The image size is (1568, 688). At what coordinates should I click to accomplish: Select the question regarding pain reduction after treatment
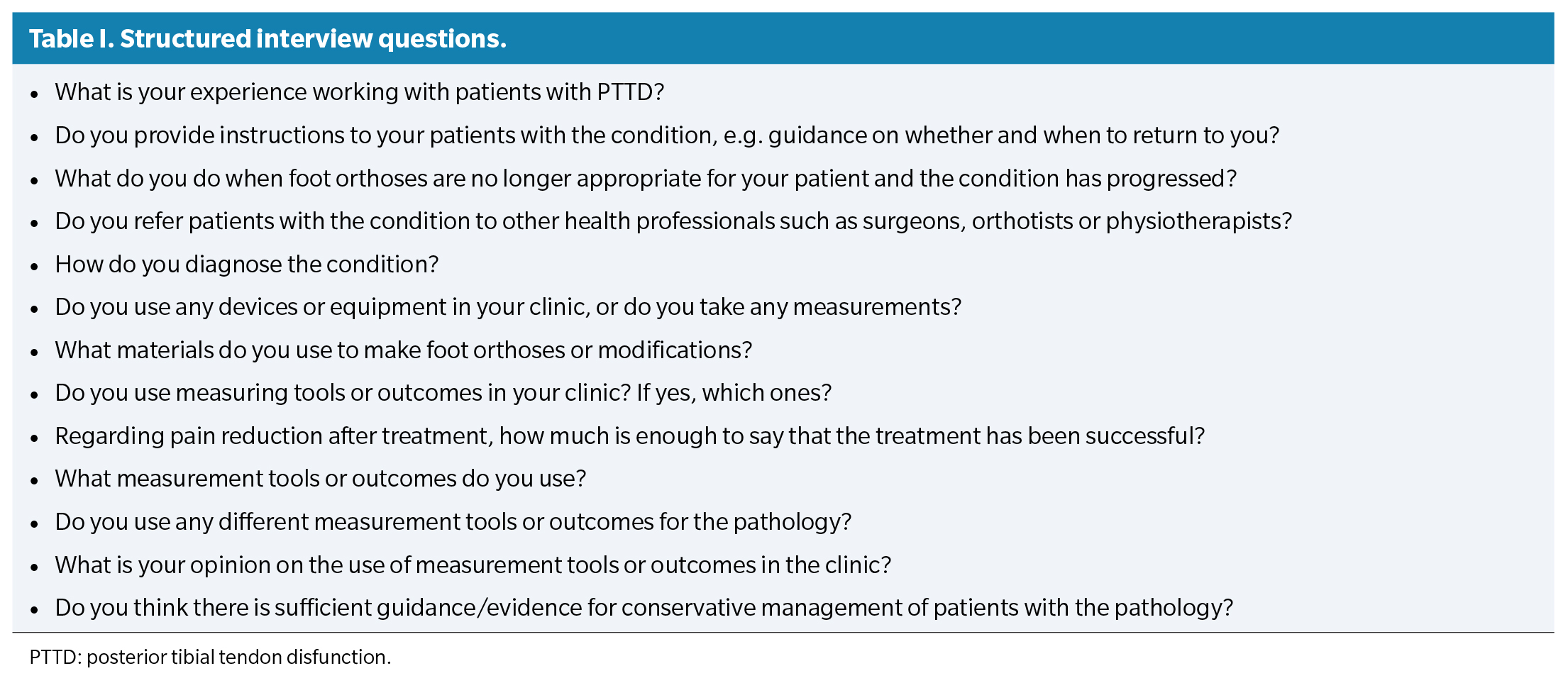click(629, 436)
